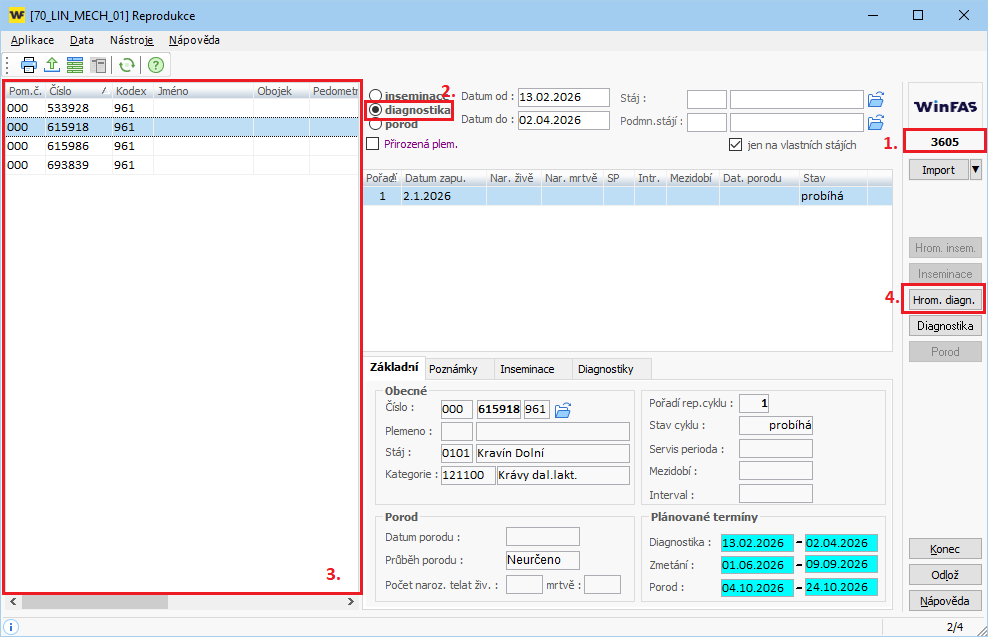This screenshot has width=988, height=637.
Task: Select the porod radio button
Action: [x=375, y=125]
